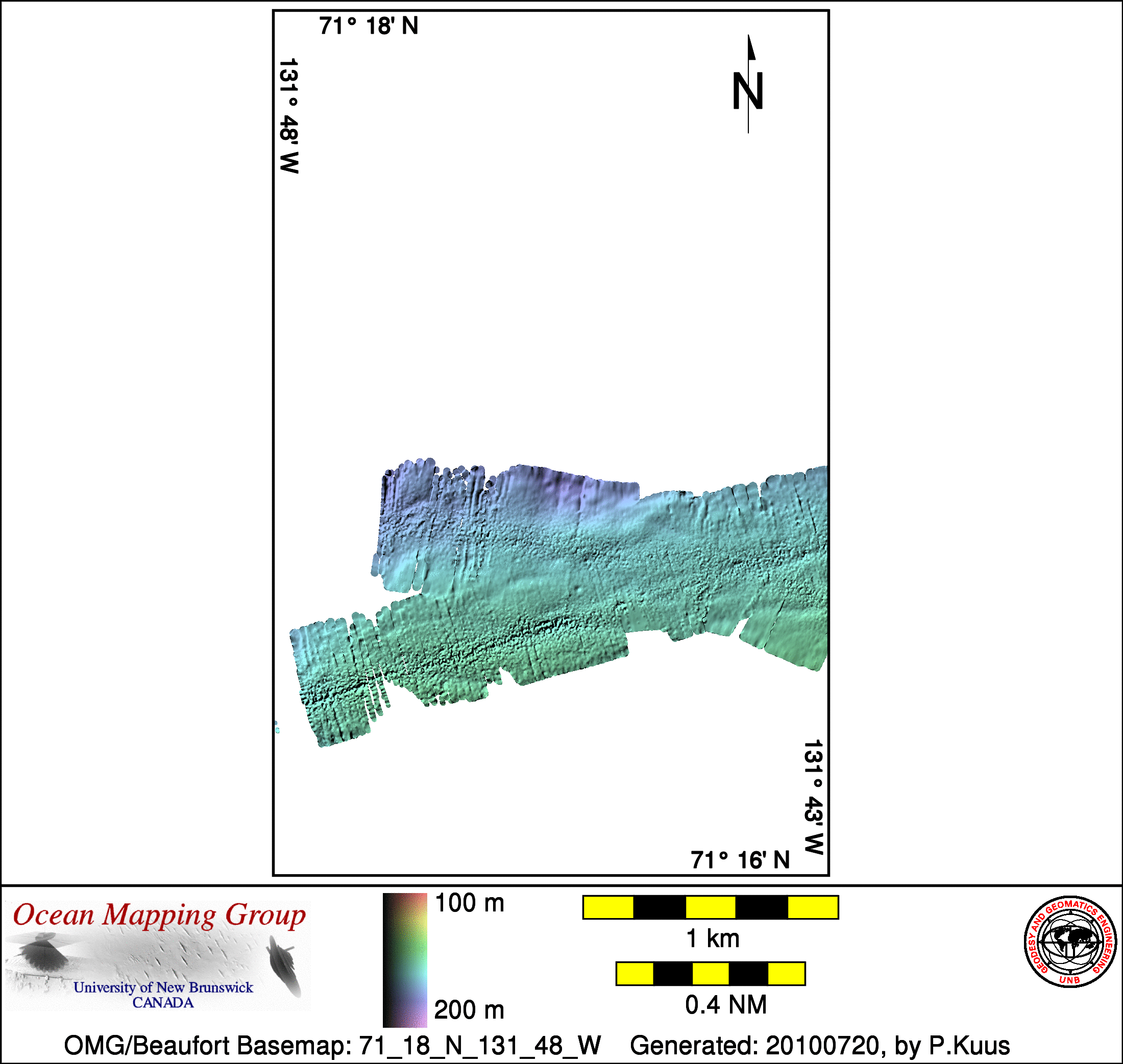This screenshot has width=1123, height=1064.
Task: Click the 100 m depth legend label
Action: (x=469, y=903)
